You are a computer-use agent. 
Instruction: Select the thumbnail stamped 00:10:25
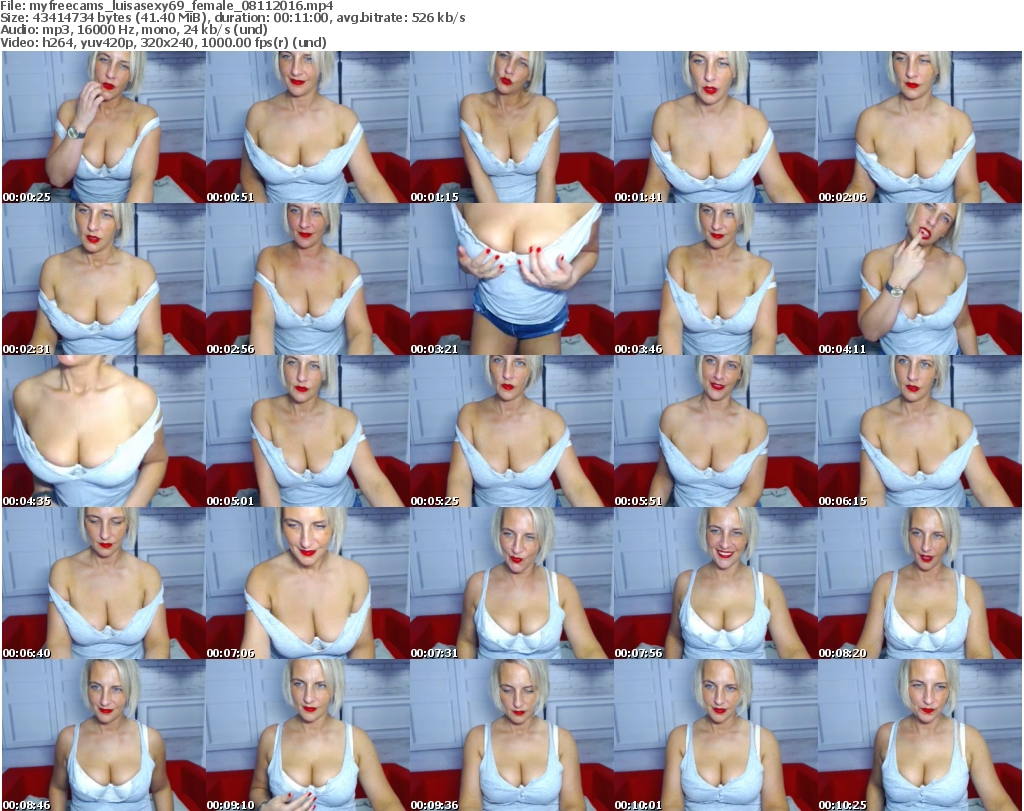[920, 735]
